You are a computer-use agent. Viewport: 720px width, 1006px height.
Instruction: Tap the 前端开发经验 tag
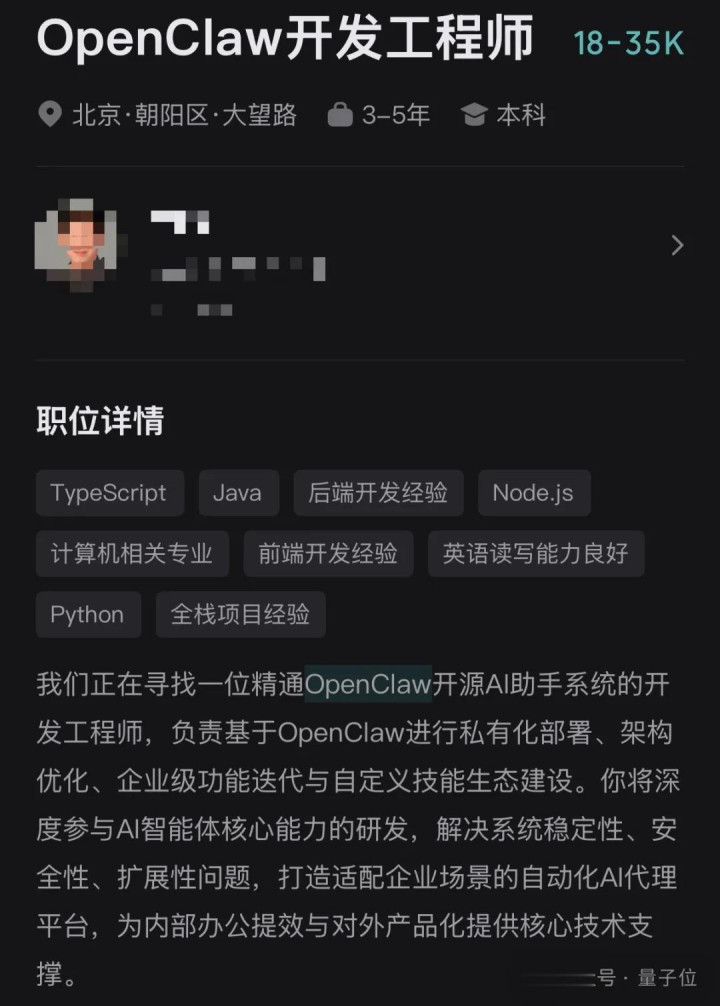tap(329, 554)
